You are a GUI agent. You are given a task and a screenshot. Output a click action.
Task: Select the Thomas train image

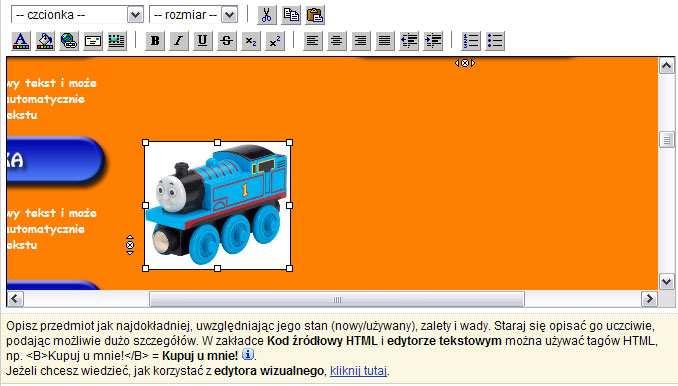[217, 205]
